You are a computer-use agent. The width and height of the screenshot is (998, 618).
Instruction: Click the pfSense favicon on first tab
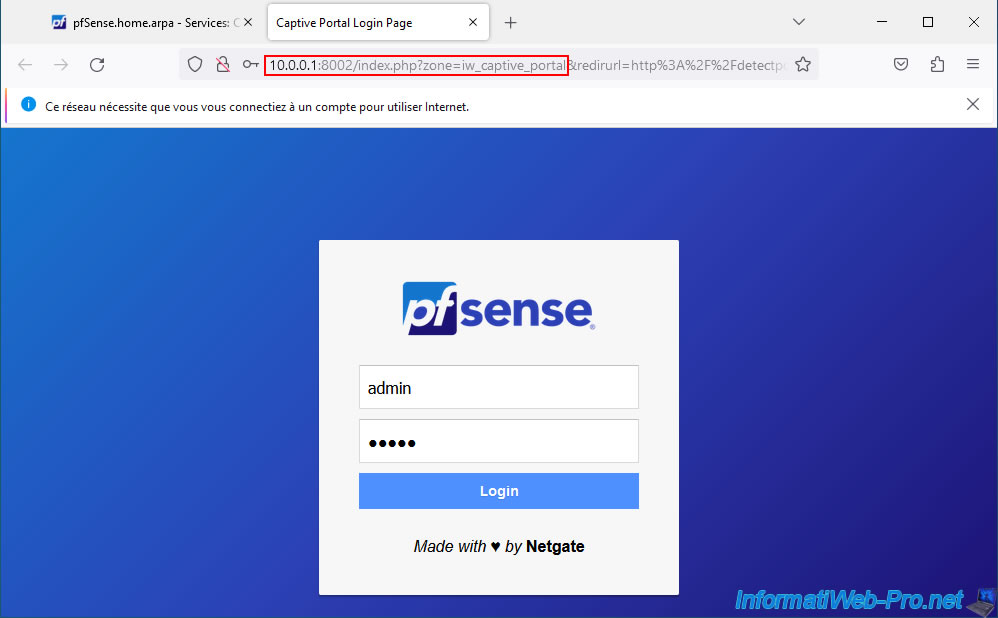59,22
